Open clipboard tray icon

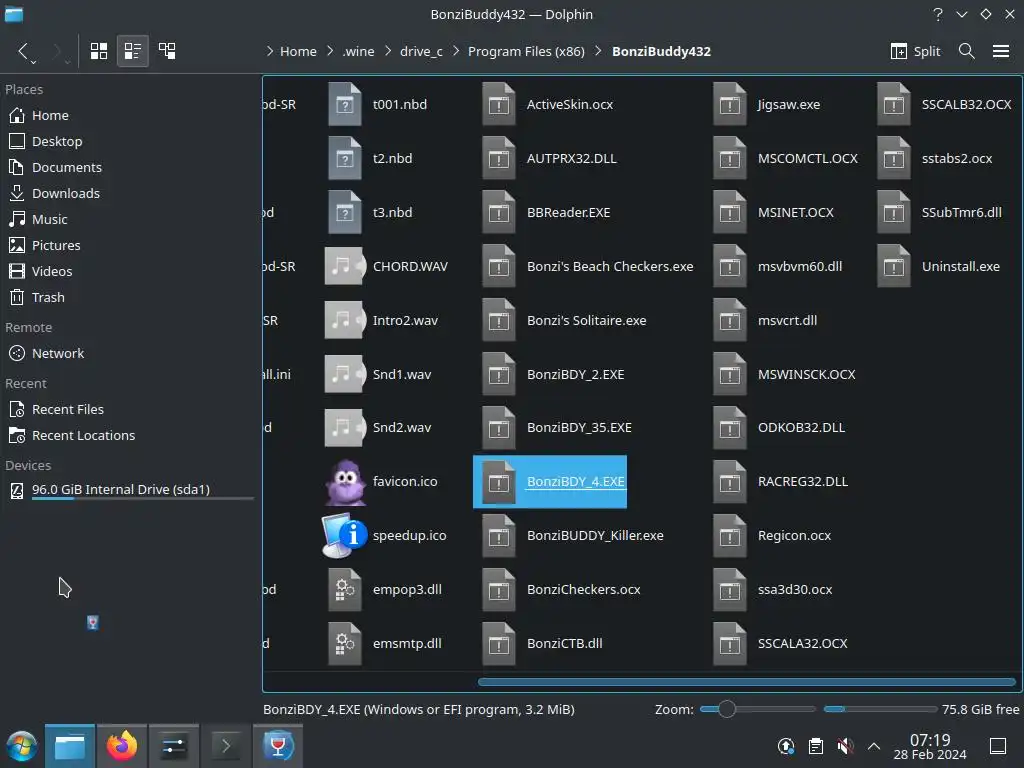[x=816, y=746]
